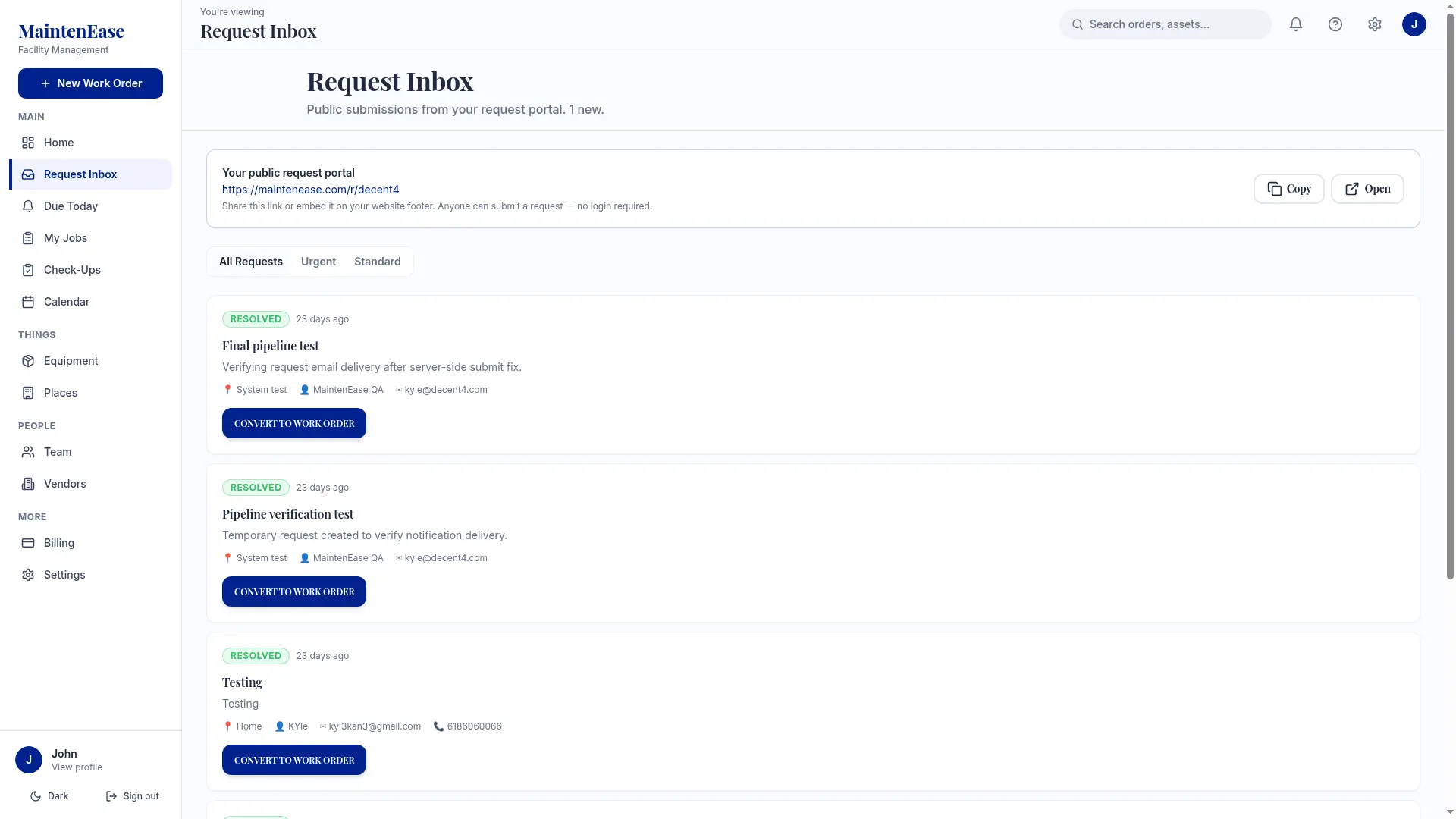This screenshot has width=1456, height=819.
Task: Click the John profile avatar in sidebar
Action: [29, 760]
